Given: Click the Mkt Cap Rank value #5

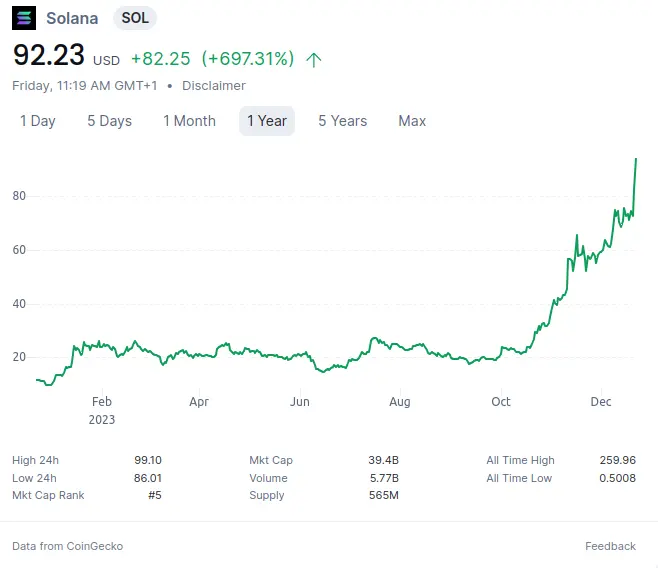Looking at the screenshot, I should [154, 495].
